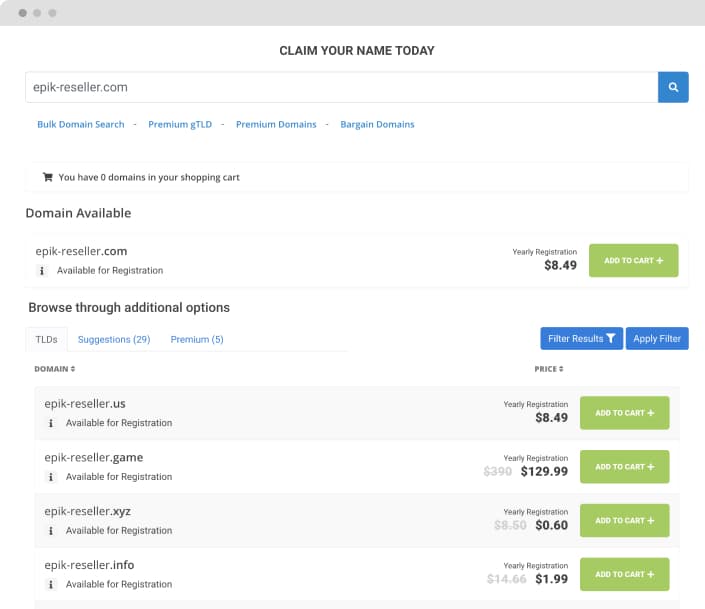Open info icon for epik-reseller.com
705x609 pixels.
pyautogui.click(x=42, y=271)
